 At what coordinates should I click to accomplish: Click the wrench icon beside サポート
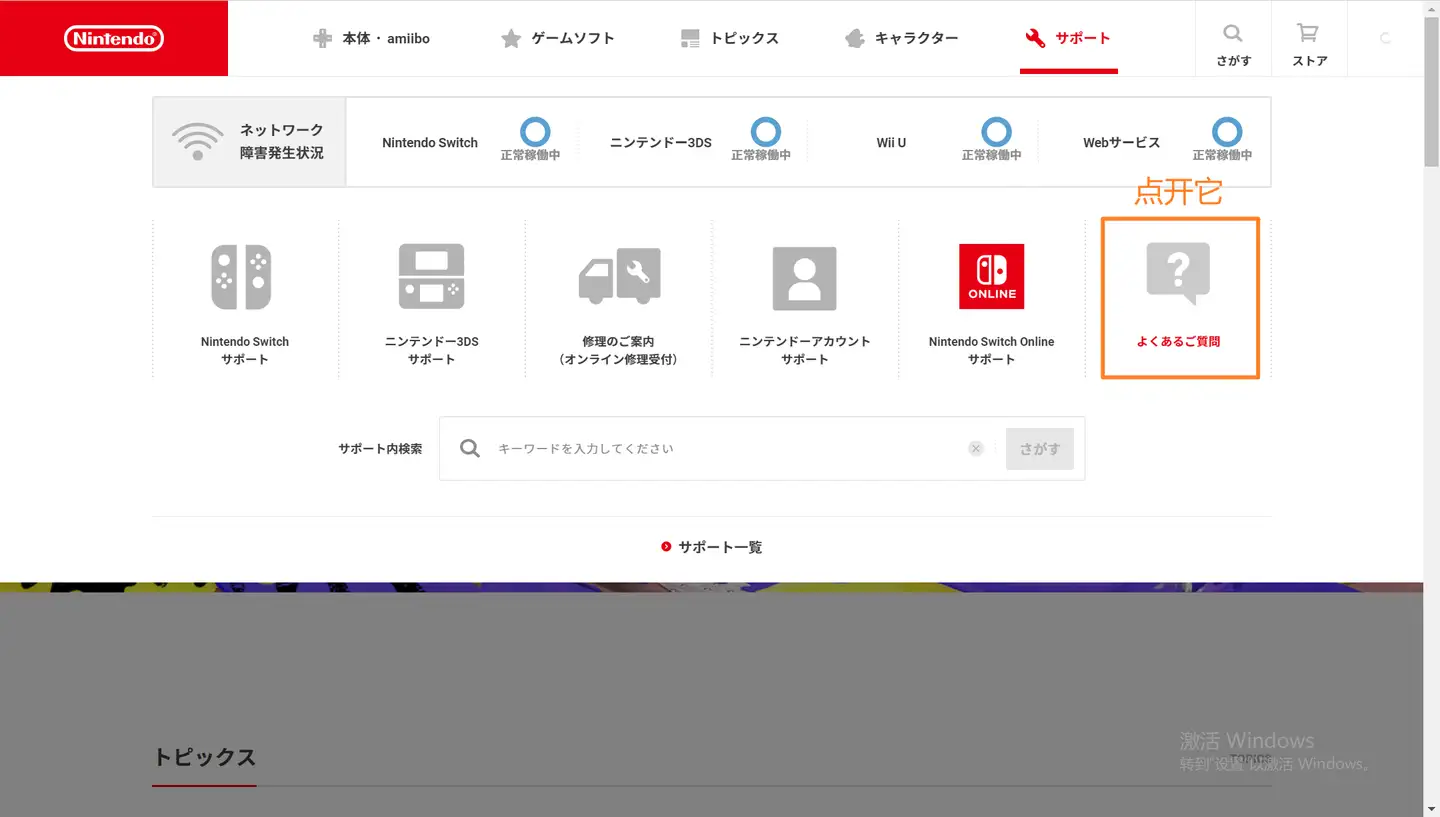(x=1035, y=38)
